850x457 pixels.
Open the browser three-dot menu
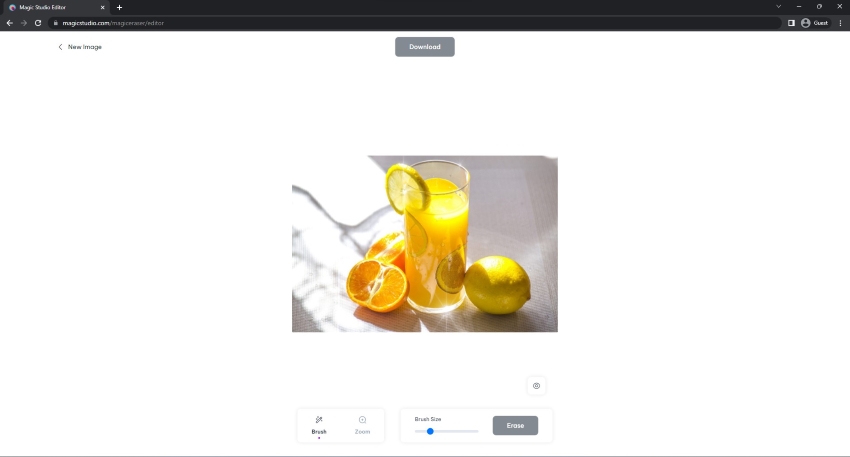(840, 23)
